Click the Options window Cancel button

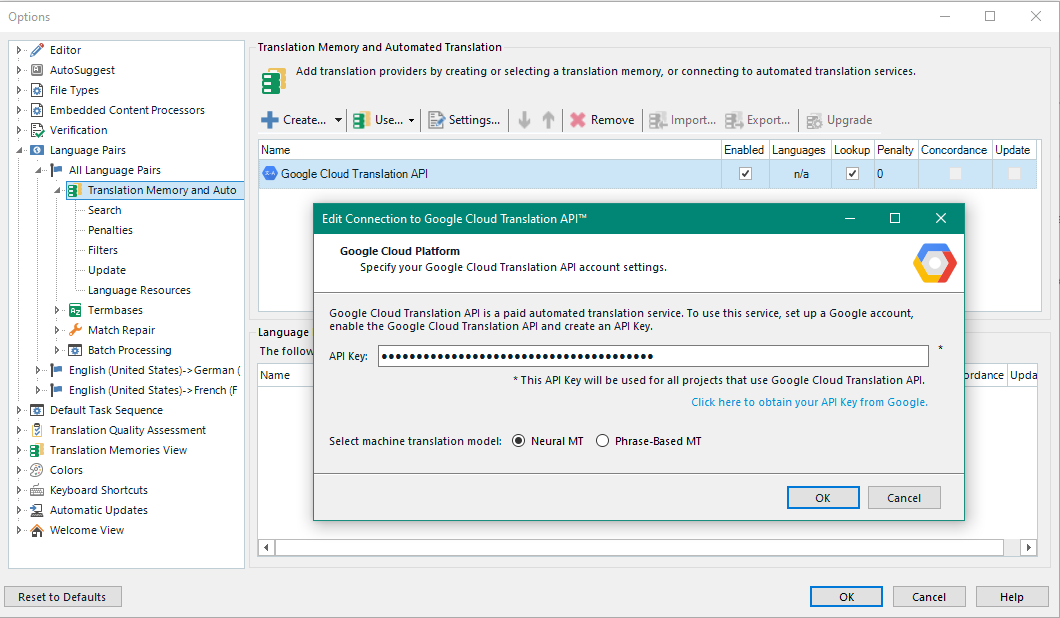pos(929,597)
